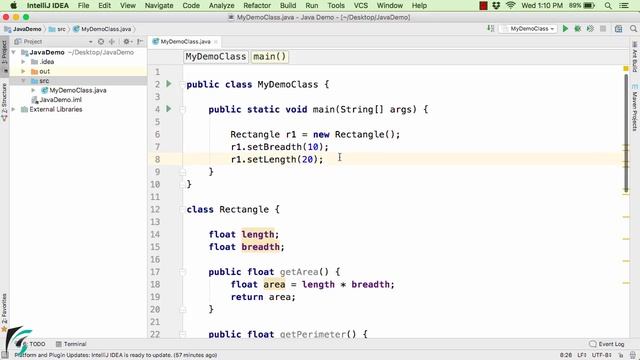Toggle the 2: Favorites tool window
640x360 pixels.
click(x=4, y=312)
